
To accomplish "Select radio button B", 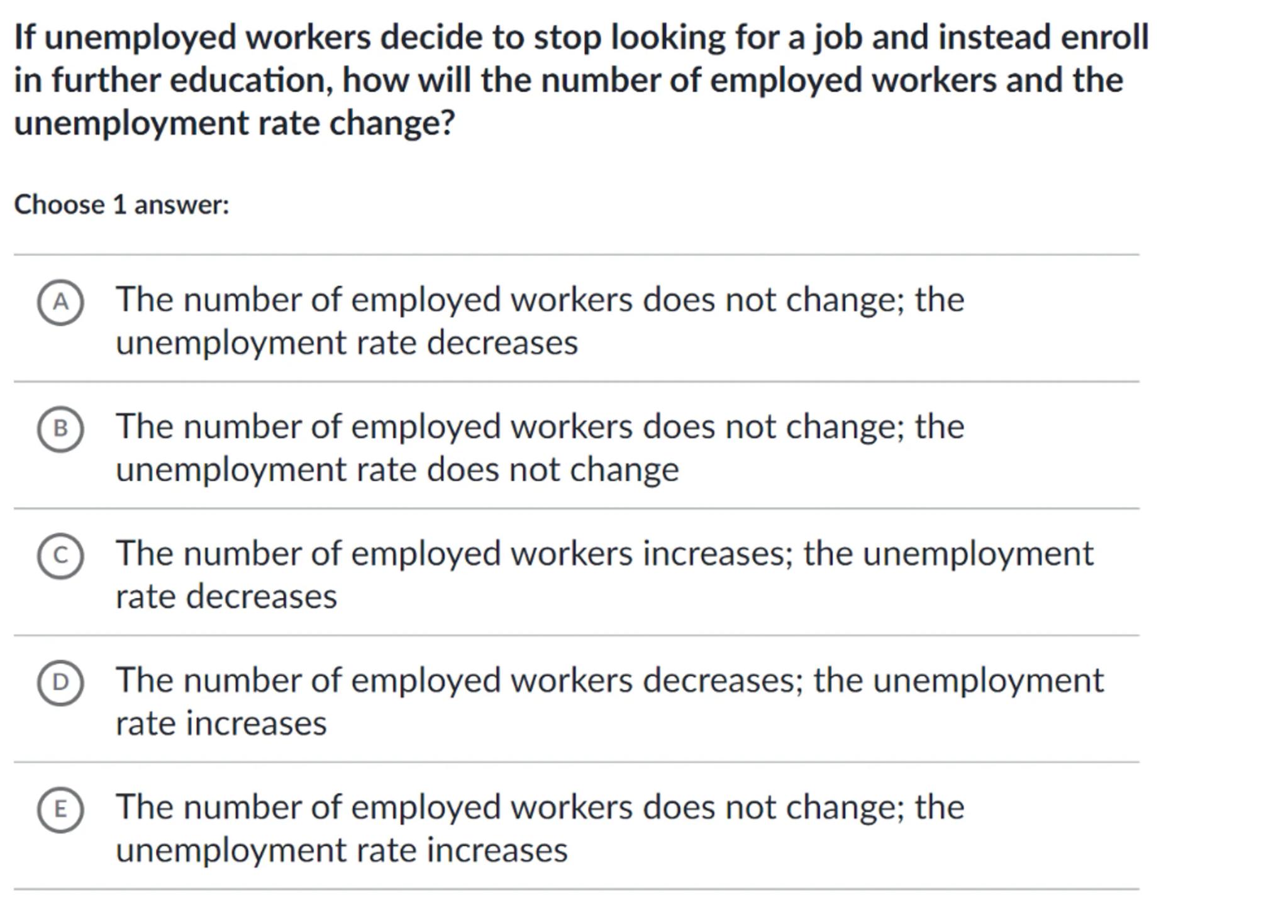I will pyautogui.click(x=60, y=429).
